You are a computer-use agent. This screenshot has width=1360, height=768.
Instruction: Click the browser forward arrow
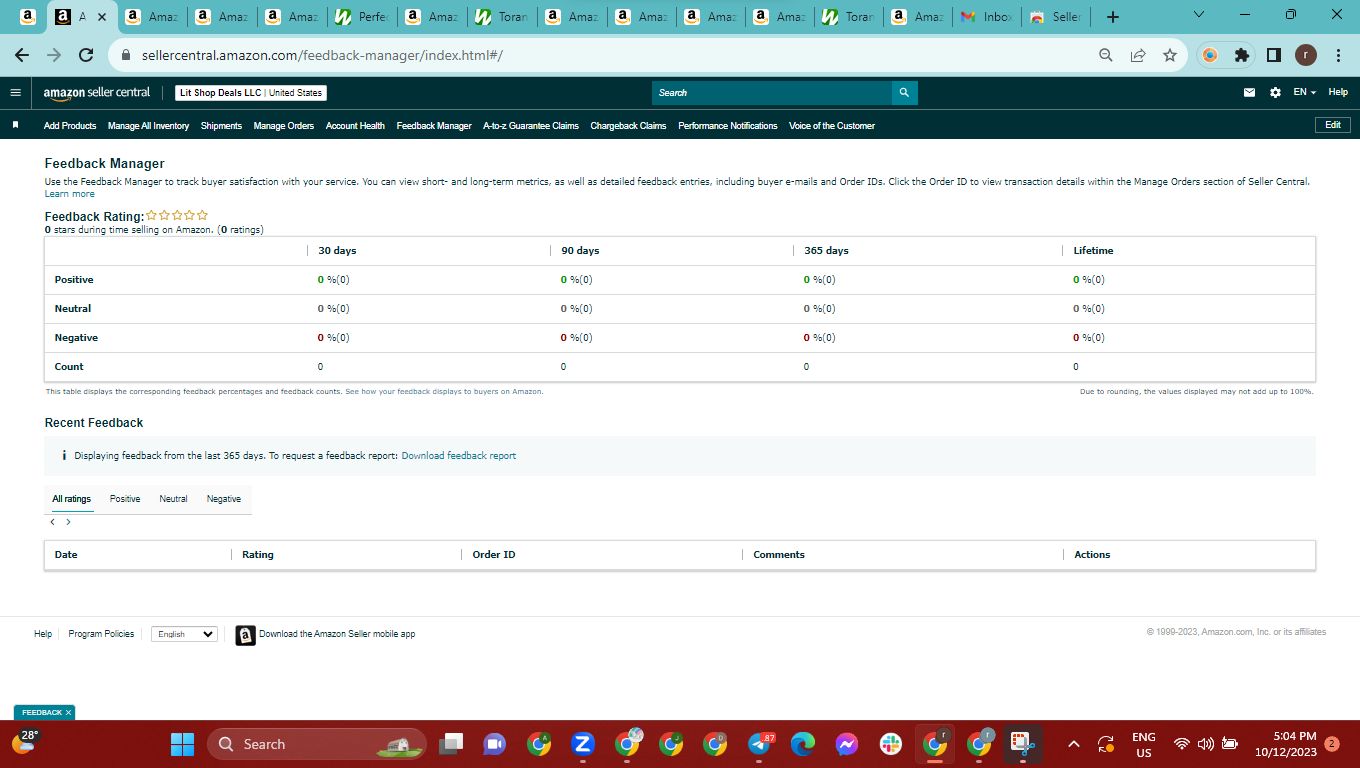point(54,55)
